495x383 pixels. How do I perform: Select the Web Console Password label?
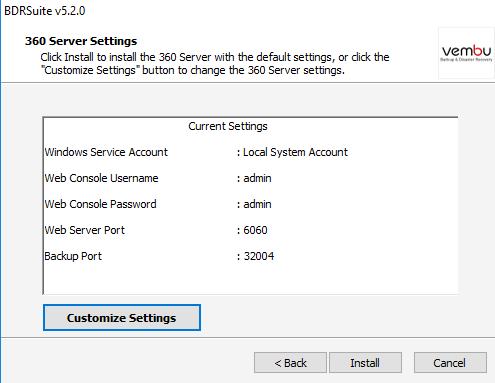tap(100, 204)
